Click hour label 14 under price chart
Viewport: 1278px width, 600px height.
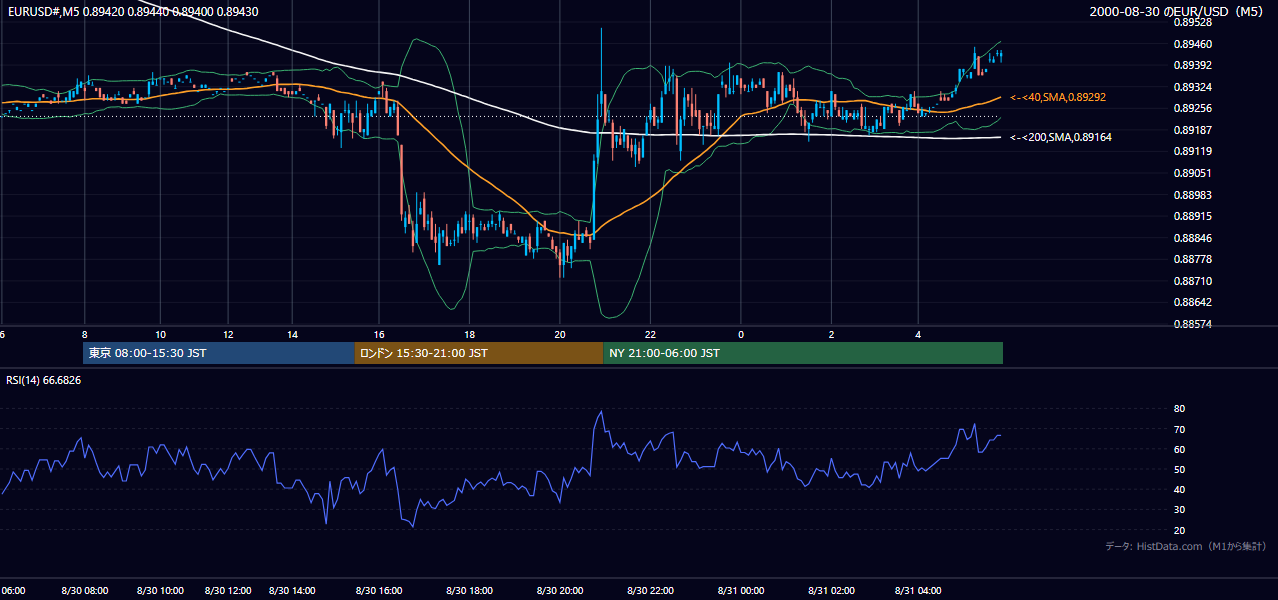(x=293, y=334)
